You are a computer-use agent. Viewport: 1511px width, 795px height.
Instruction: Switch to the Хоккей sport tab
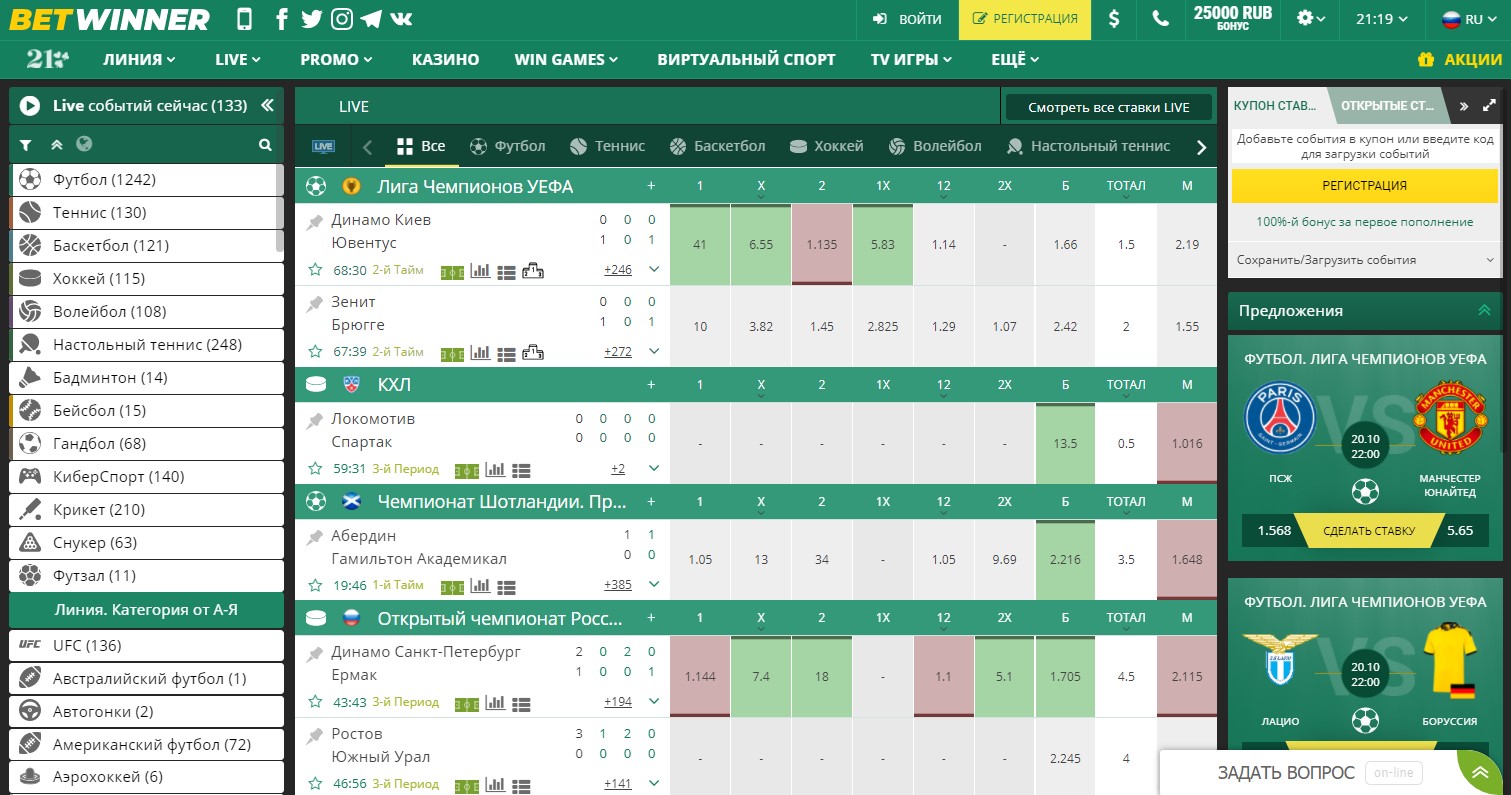click(x=826, y=146)
